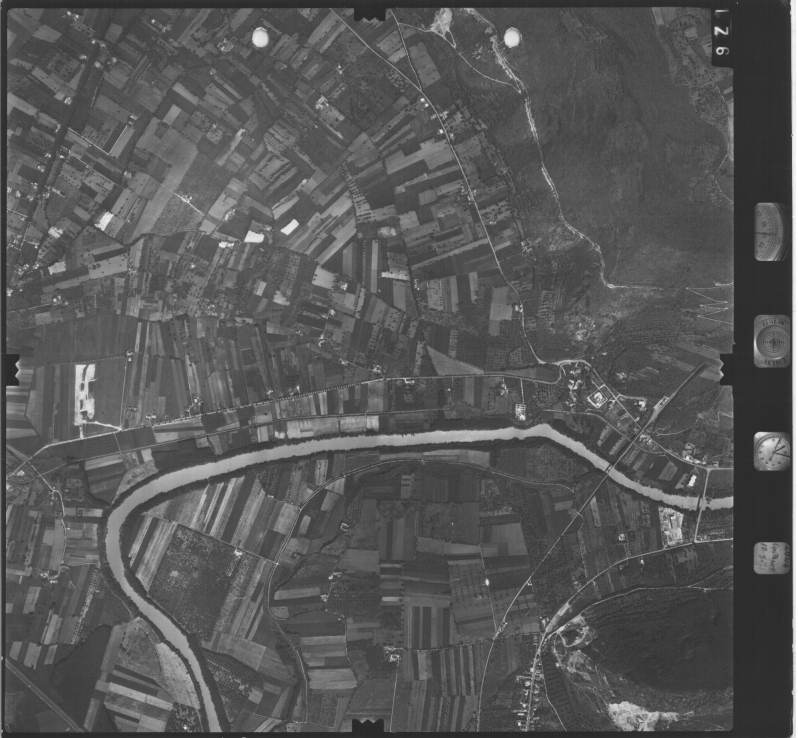Click the bubble level dial with crosshair
Screen dimensions: 798x738
772,340
